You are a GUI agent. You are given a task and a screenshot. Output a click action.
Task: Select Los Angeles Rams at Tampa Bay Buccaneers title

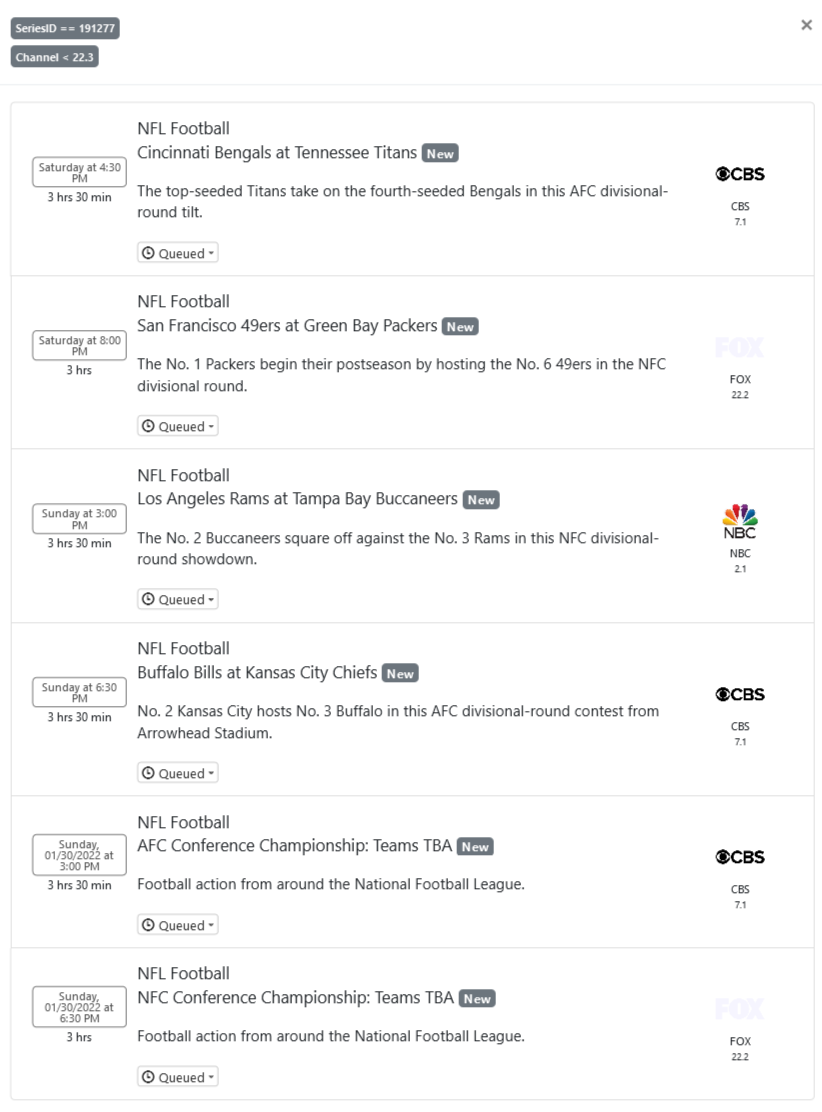coord(297,499)
